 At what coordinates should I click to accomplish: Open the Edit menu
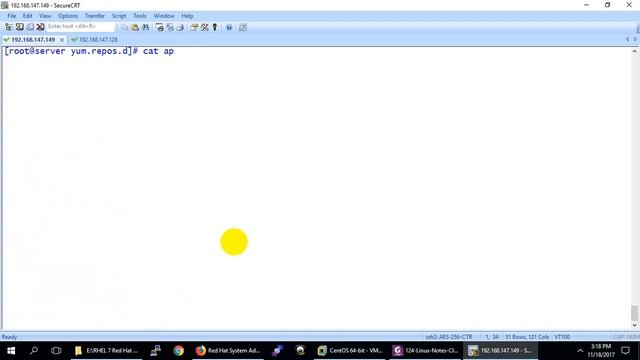click(27, 16)
